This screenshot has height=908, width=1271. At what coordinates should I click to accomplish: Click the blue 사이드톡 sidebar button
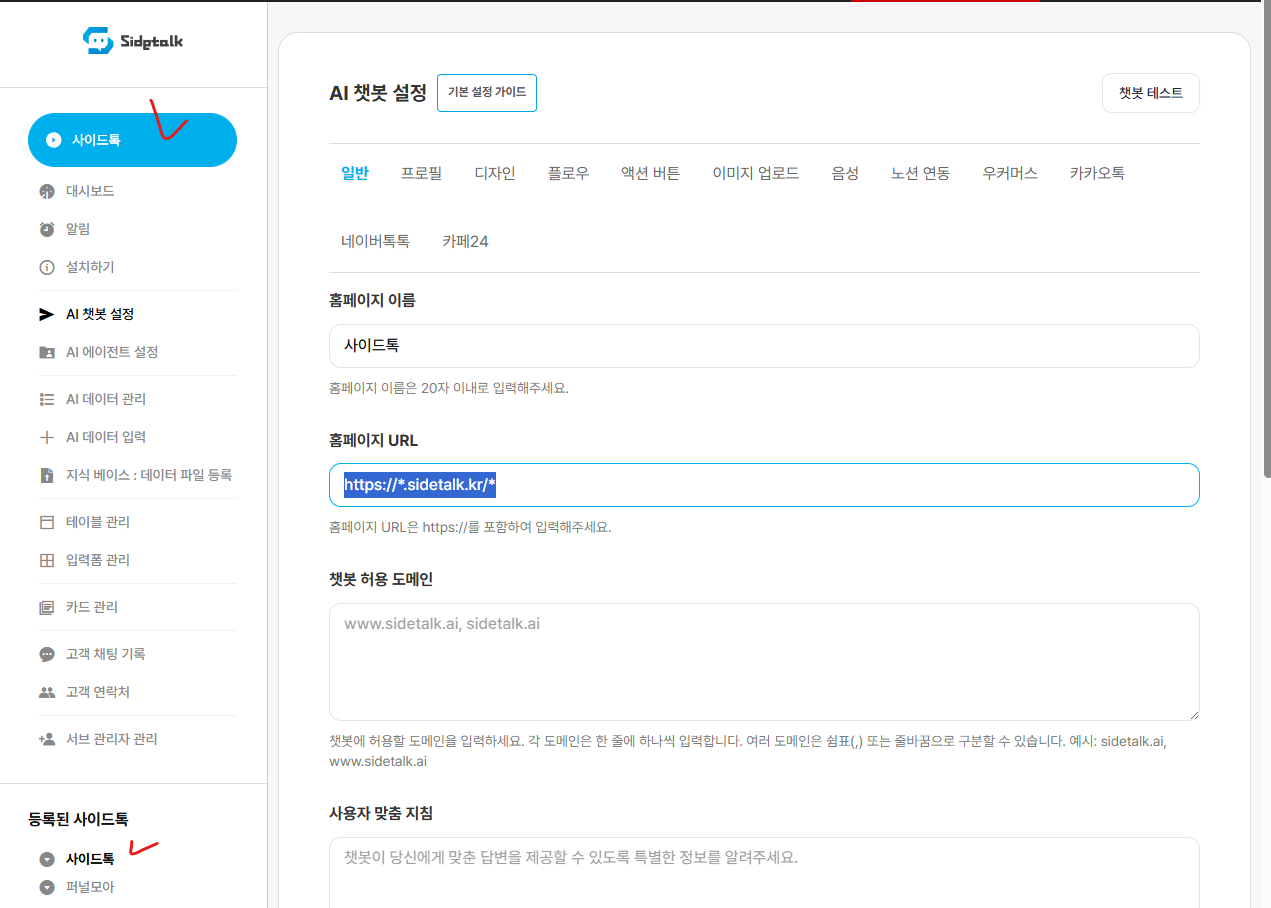pyautogui.click(x=132, y=140)
